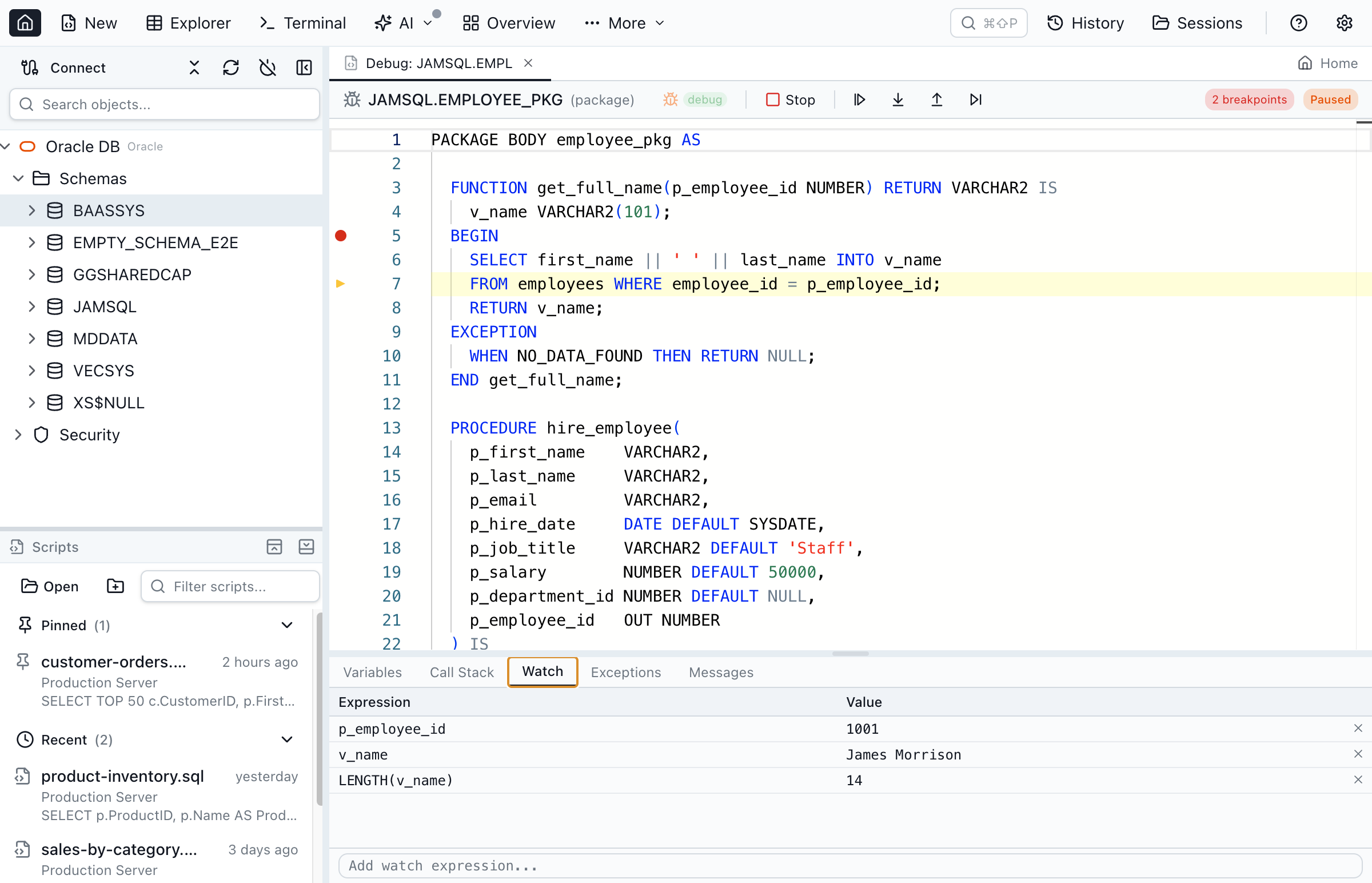
Task: Open the Terminal
Action: [x=302, y=23]
